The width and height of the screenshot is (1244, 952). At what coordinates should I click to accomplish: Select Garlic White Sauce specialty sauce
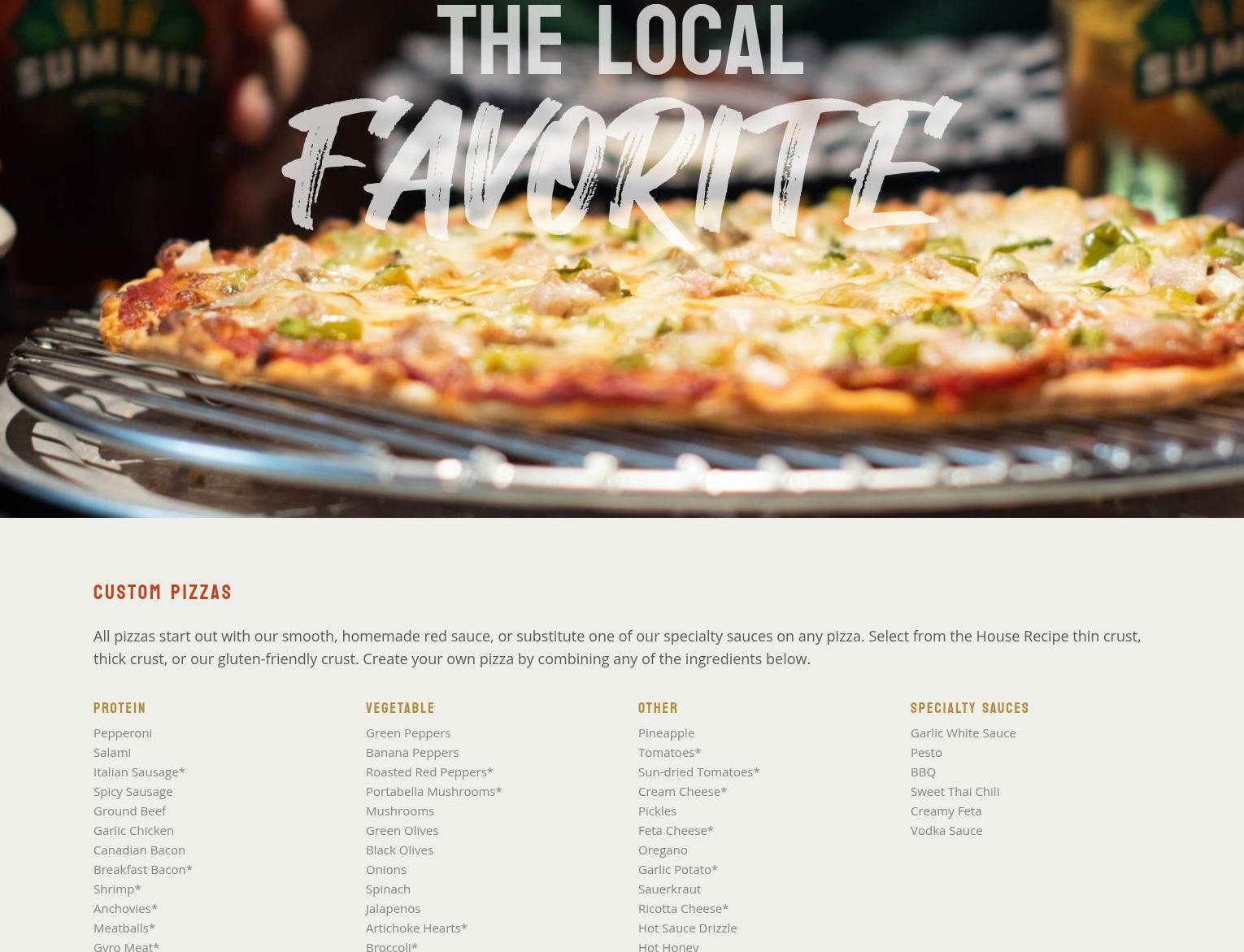[x=963, y=732]
